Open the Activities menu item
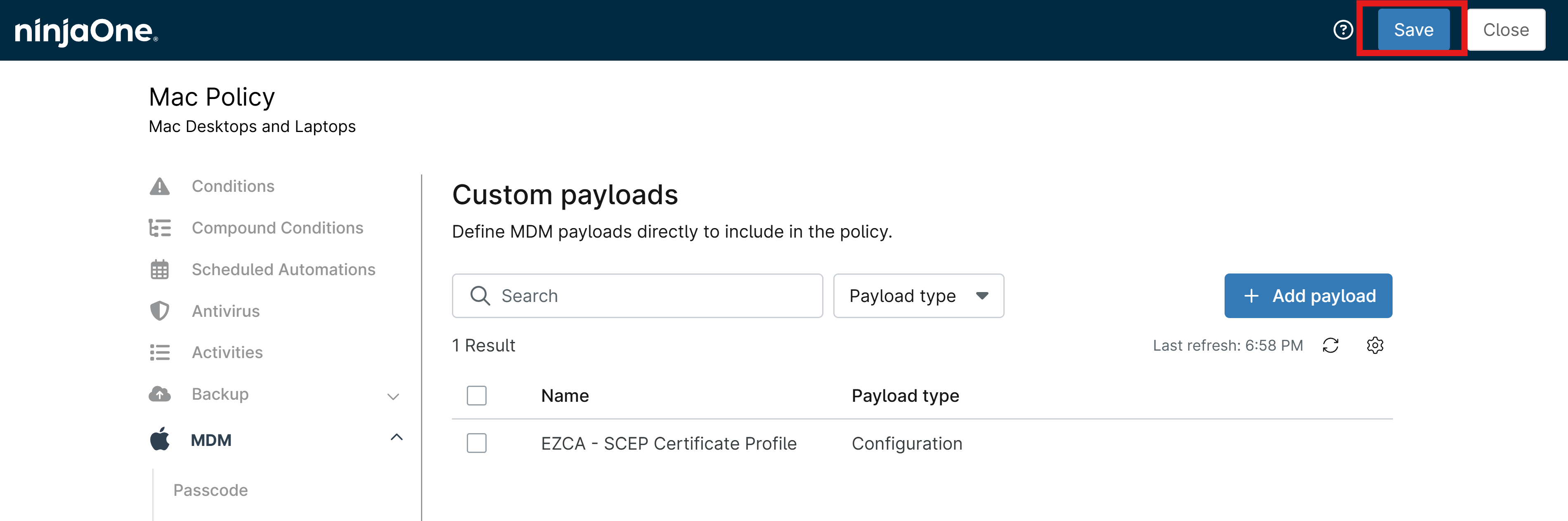 (227, 352)
